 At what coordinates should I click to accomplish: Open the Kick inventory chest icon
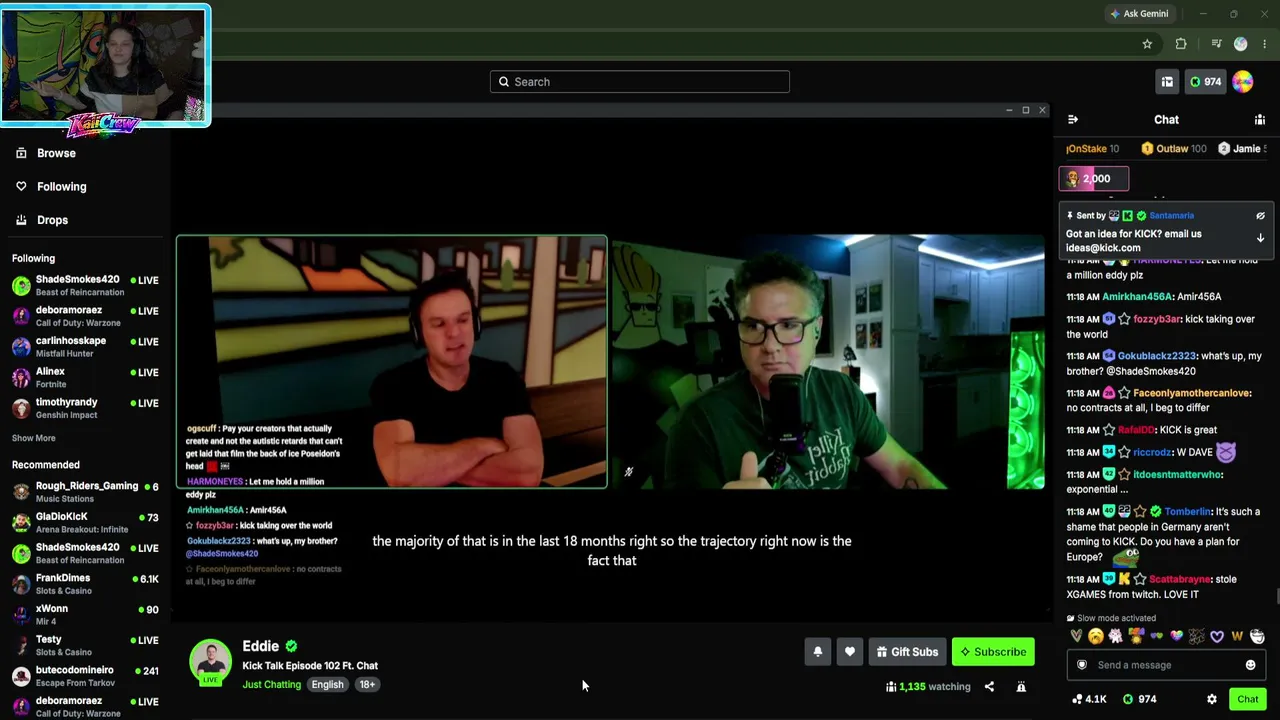(1167, 82)
